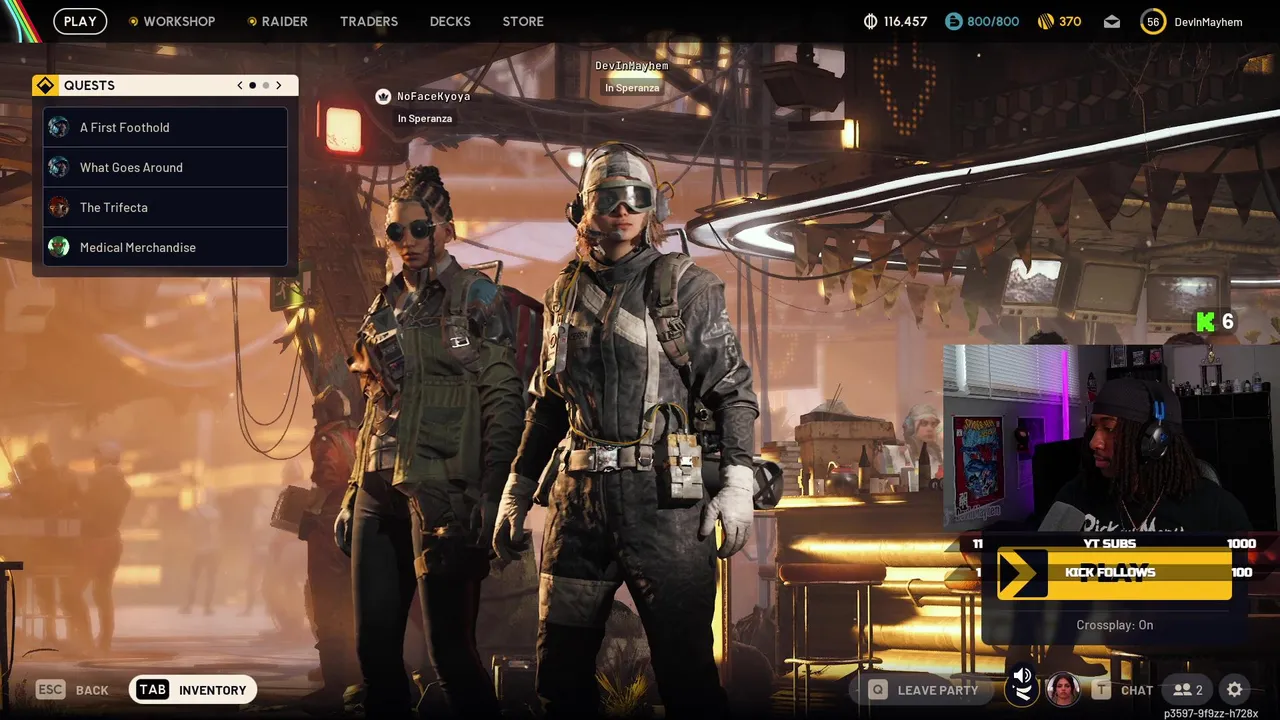
Task: Click A First Foothold trader portrait icon
Action: 59,127
